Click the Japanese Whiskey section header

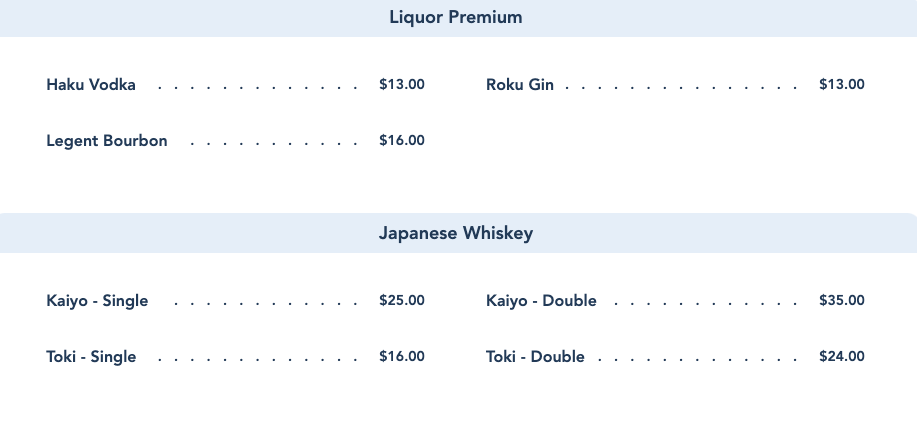tap(456, 234)
